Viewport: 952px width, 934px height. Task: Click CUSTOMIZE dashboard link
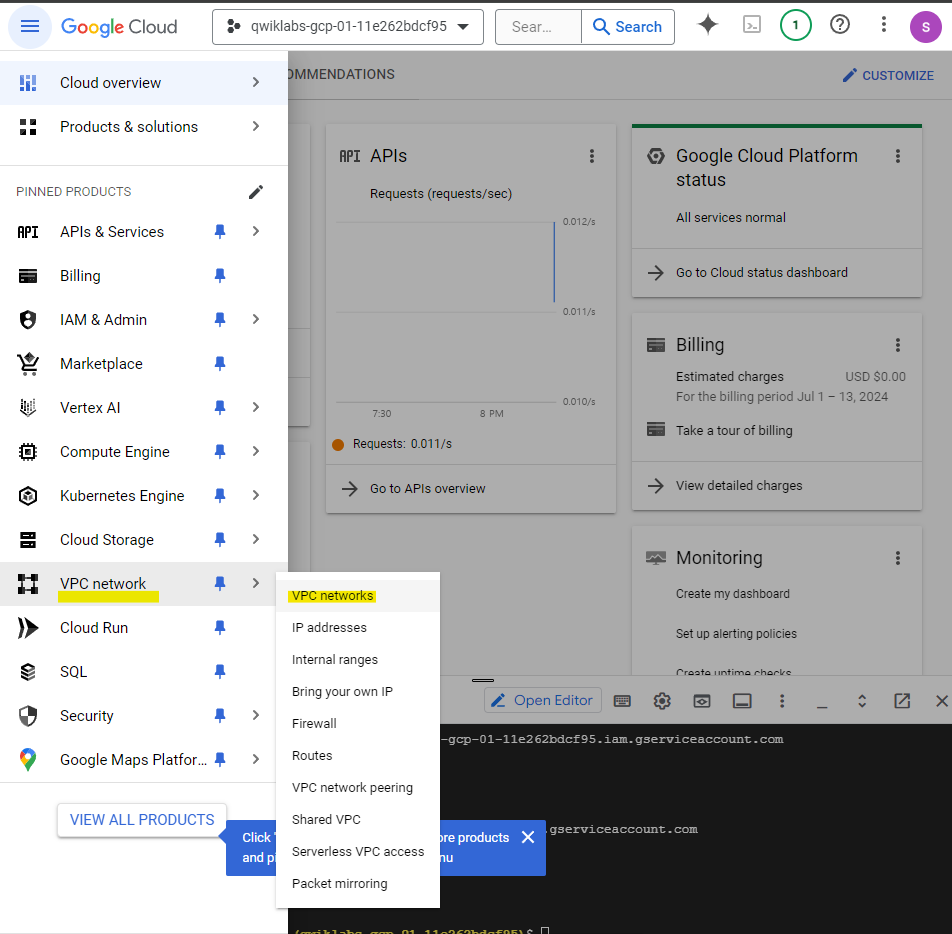(889, 75)
